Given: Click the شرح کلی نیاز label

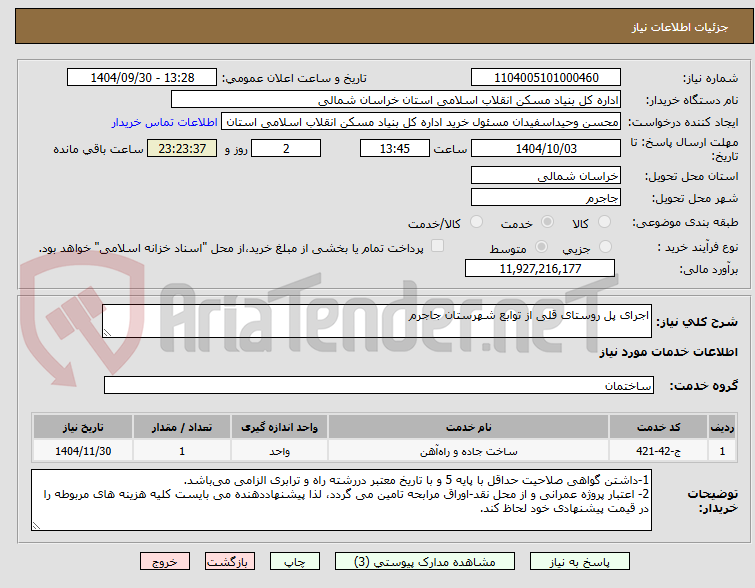Looking at the screenshot, I should [x=697, y=322].
